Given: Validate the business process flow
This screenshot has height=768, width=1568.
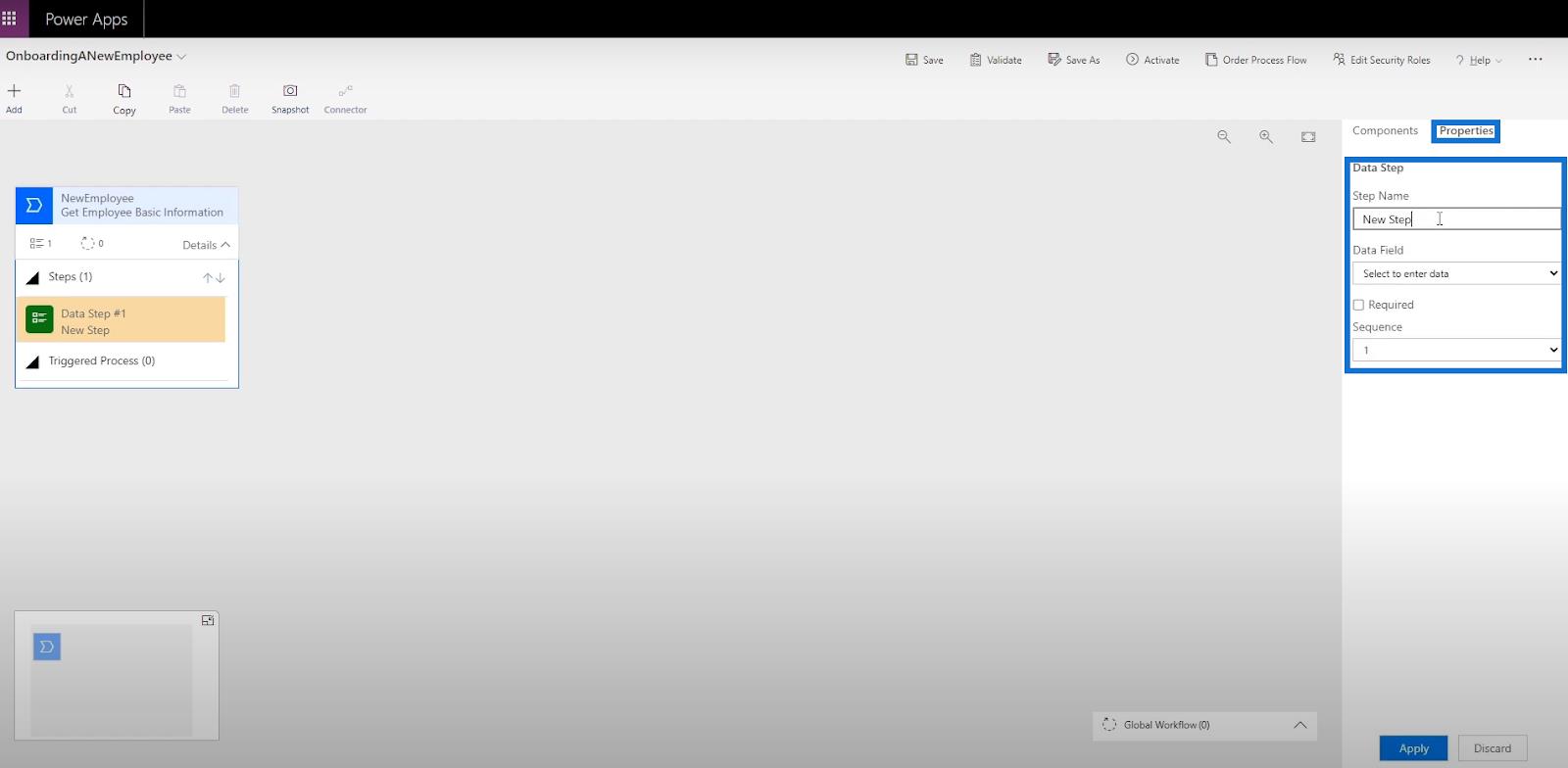Looking at the screenshot, I should click(996, 60).
